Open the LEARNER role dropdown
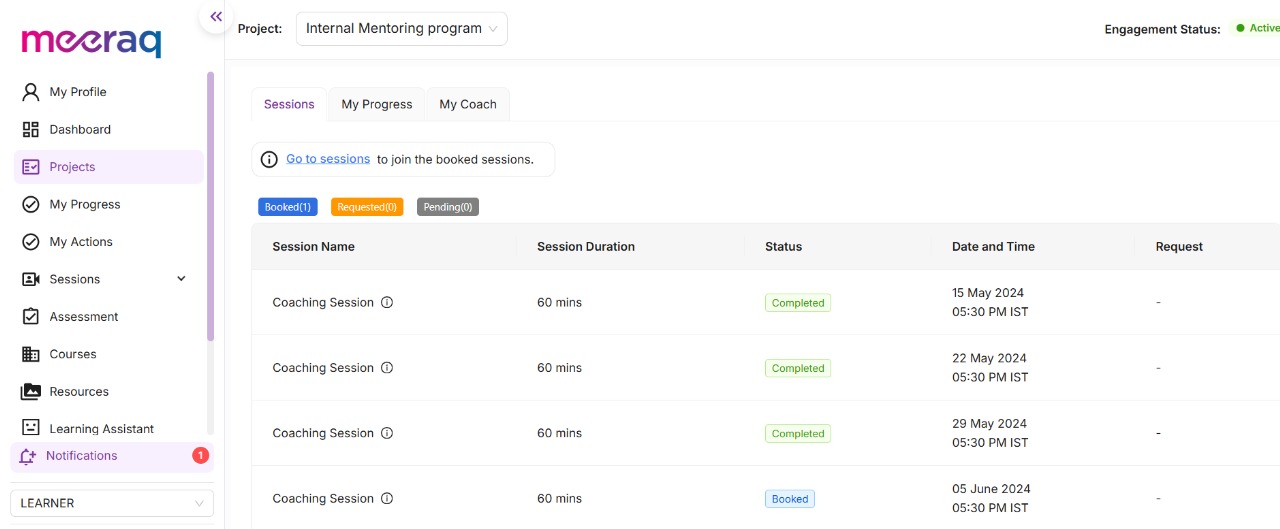The image size is (1280, 529). coord(112,503)
